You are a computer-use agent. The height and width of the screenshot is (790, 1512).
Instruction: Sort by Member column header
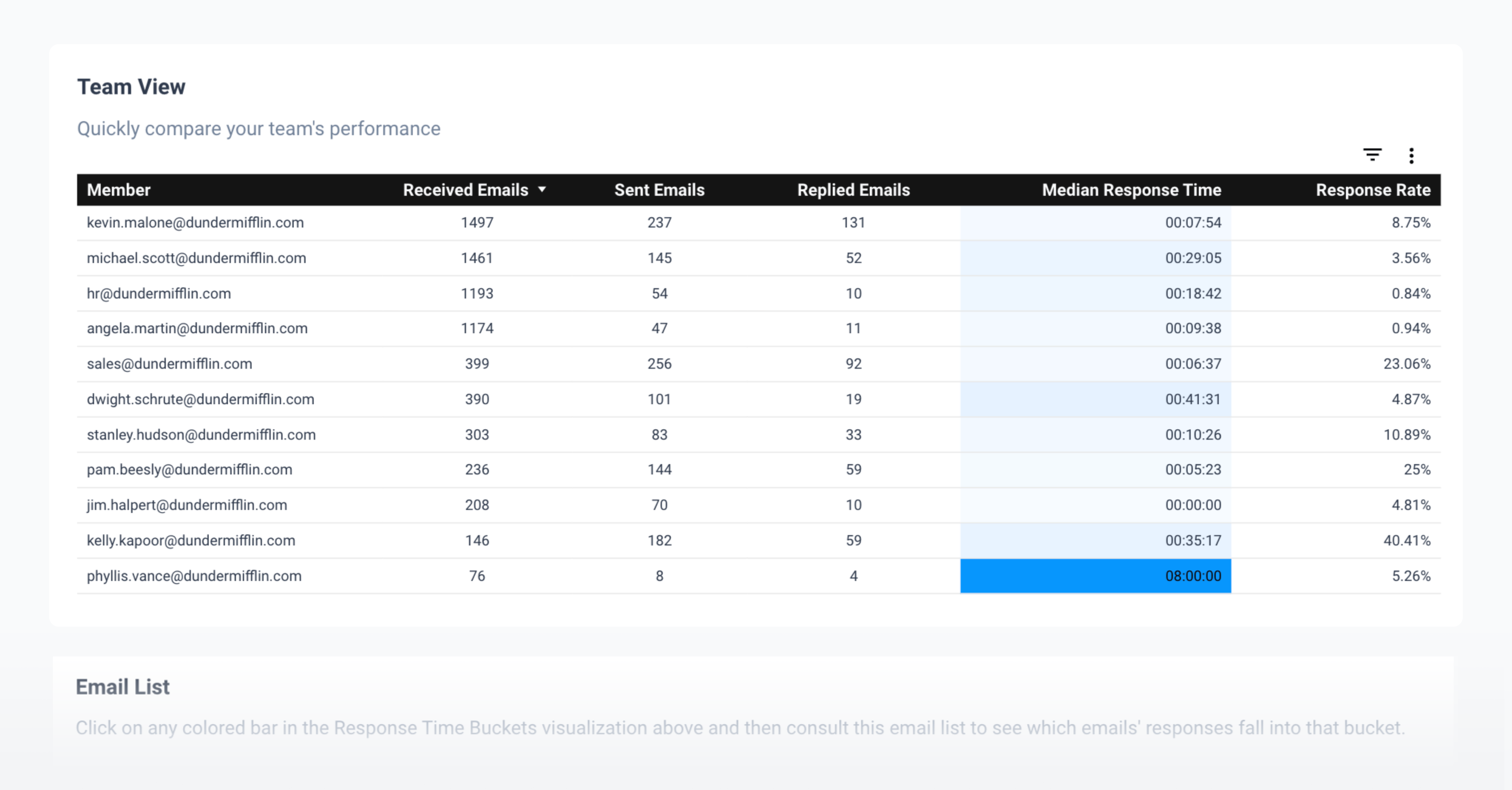[x=118, y=190]
